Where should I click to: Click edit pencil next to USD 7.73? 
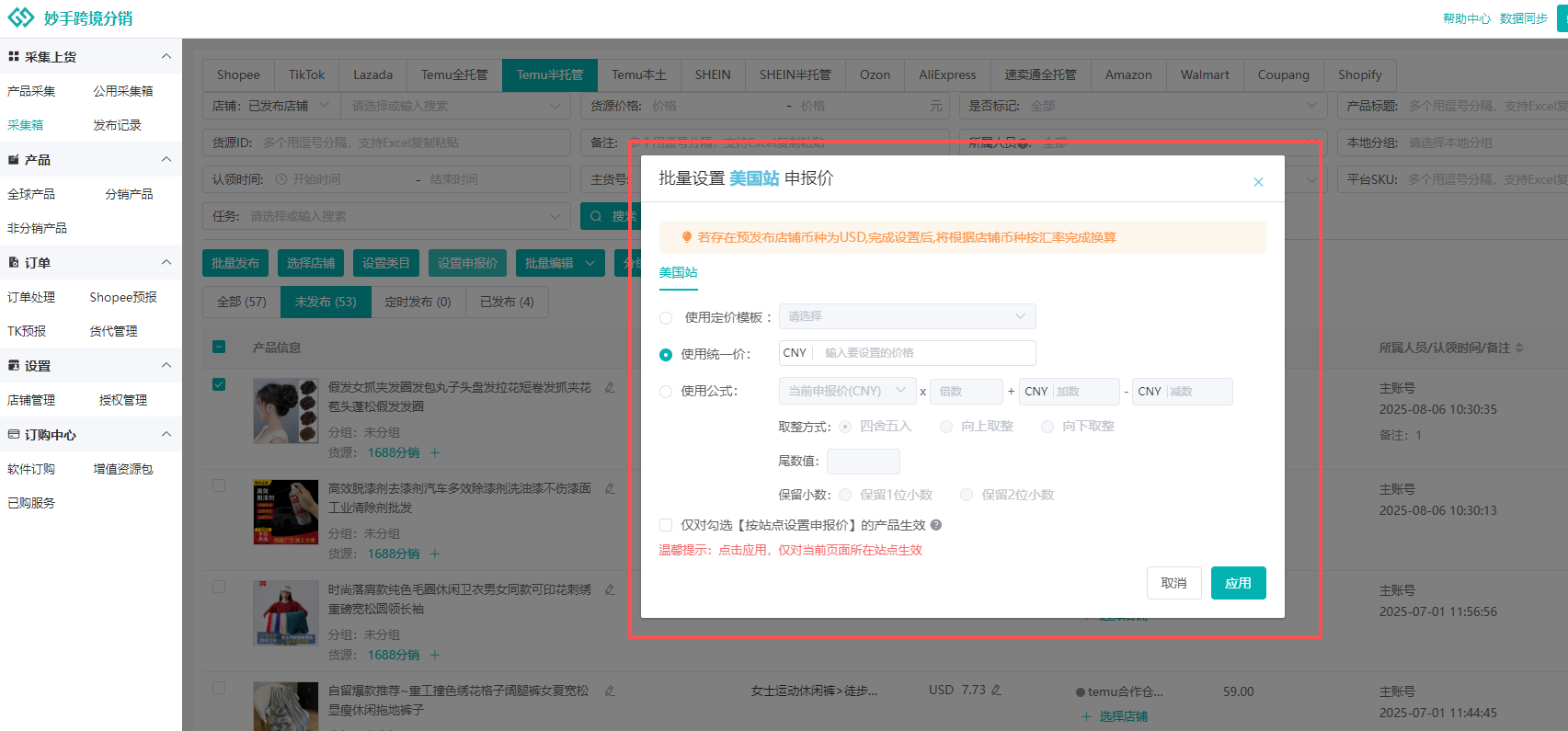pos(996,690)
